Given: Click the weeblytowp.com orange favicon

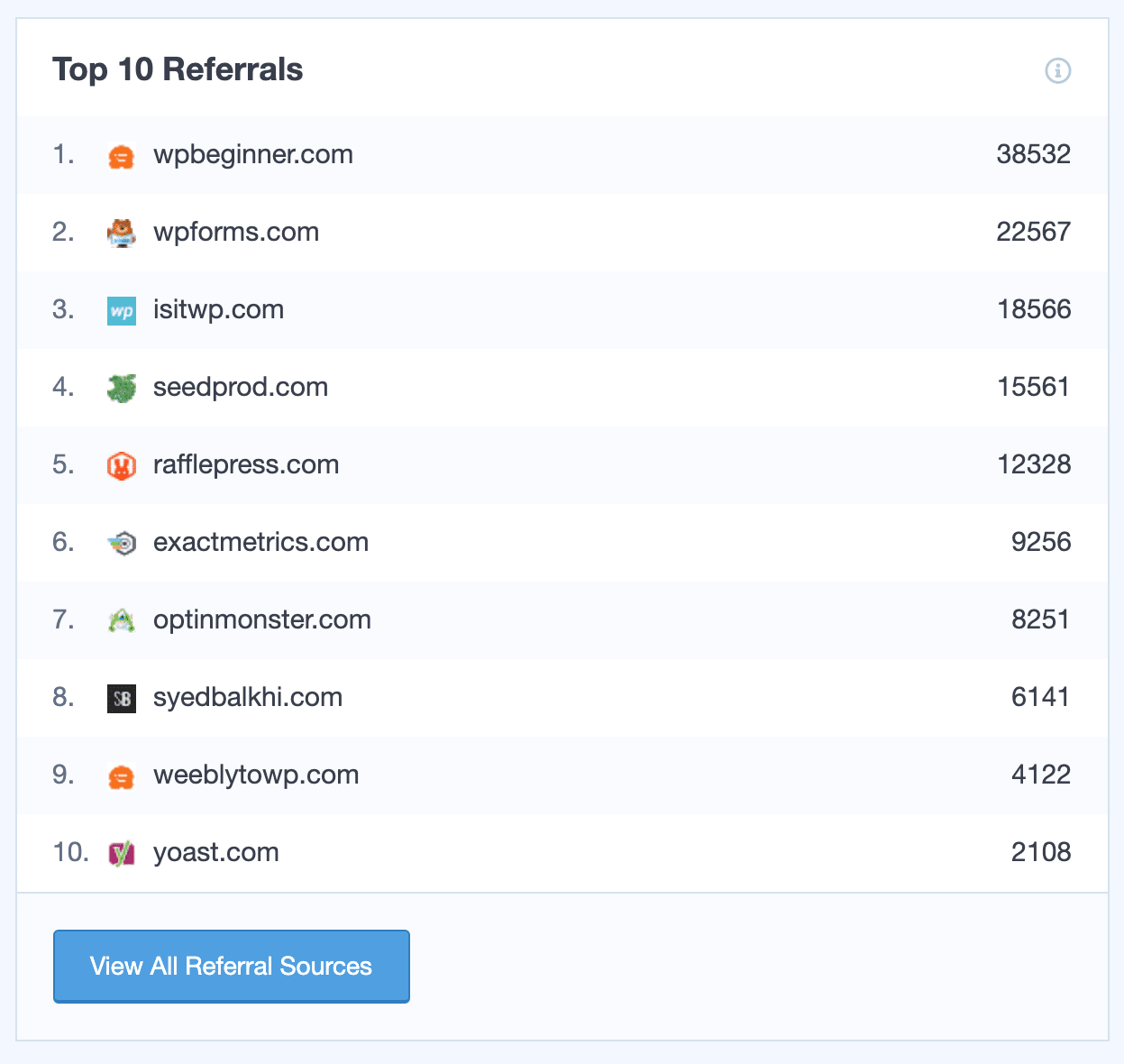Looking at the screenshot, I should [122, 776].
